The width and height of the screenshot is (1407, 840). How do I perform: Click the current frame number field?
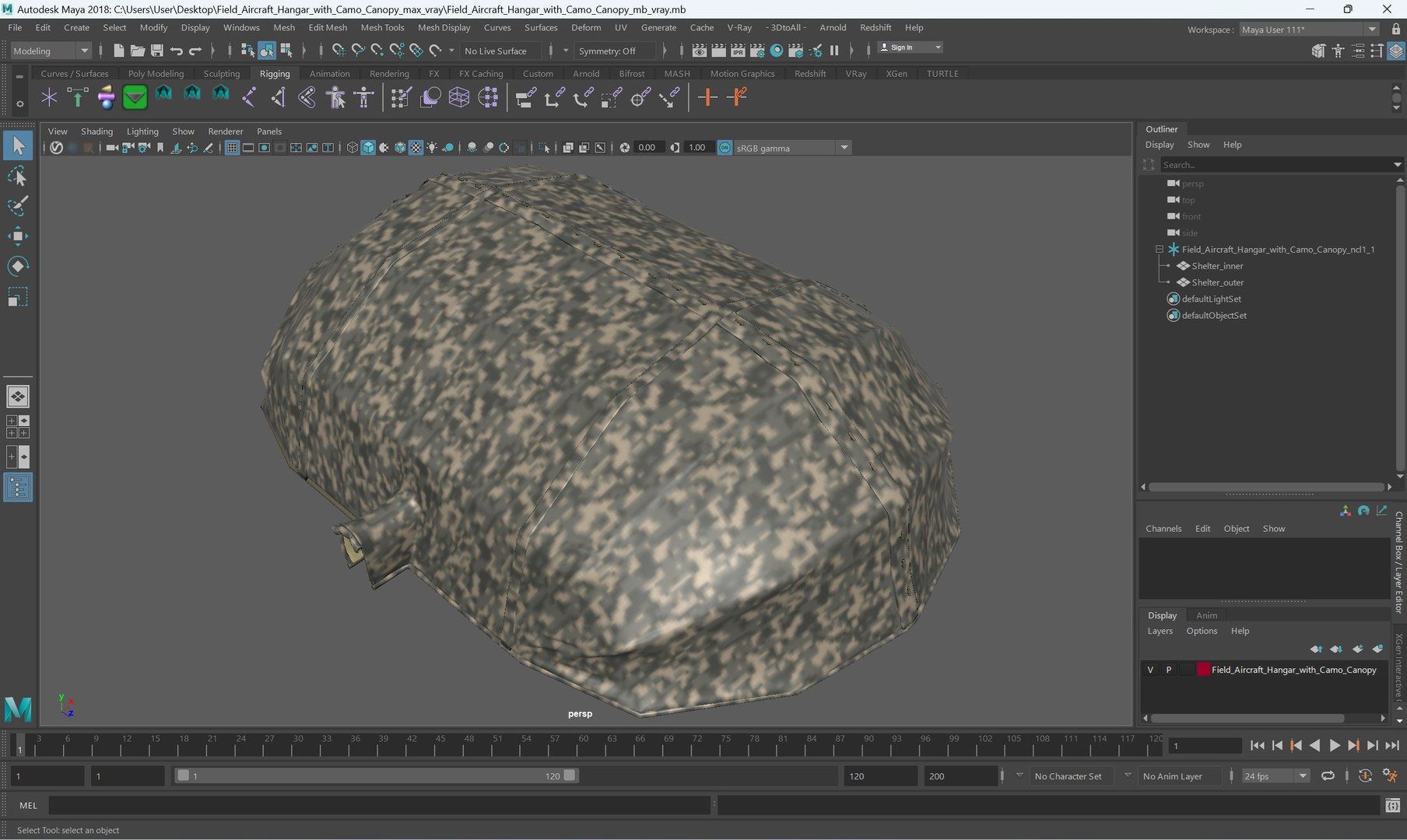pos(1205,746)
